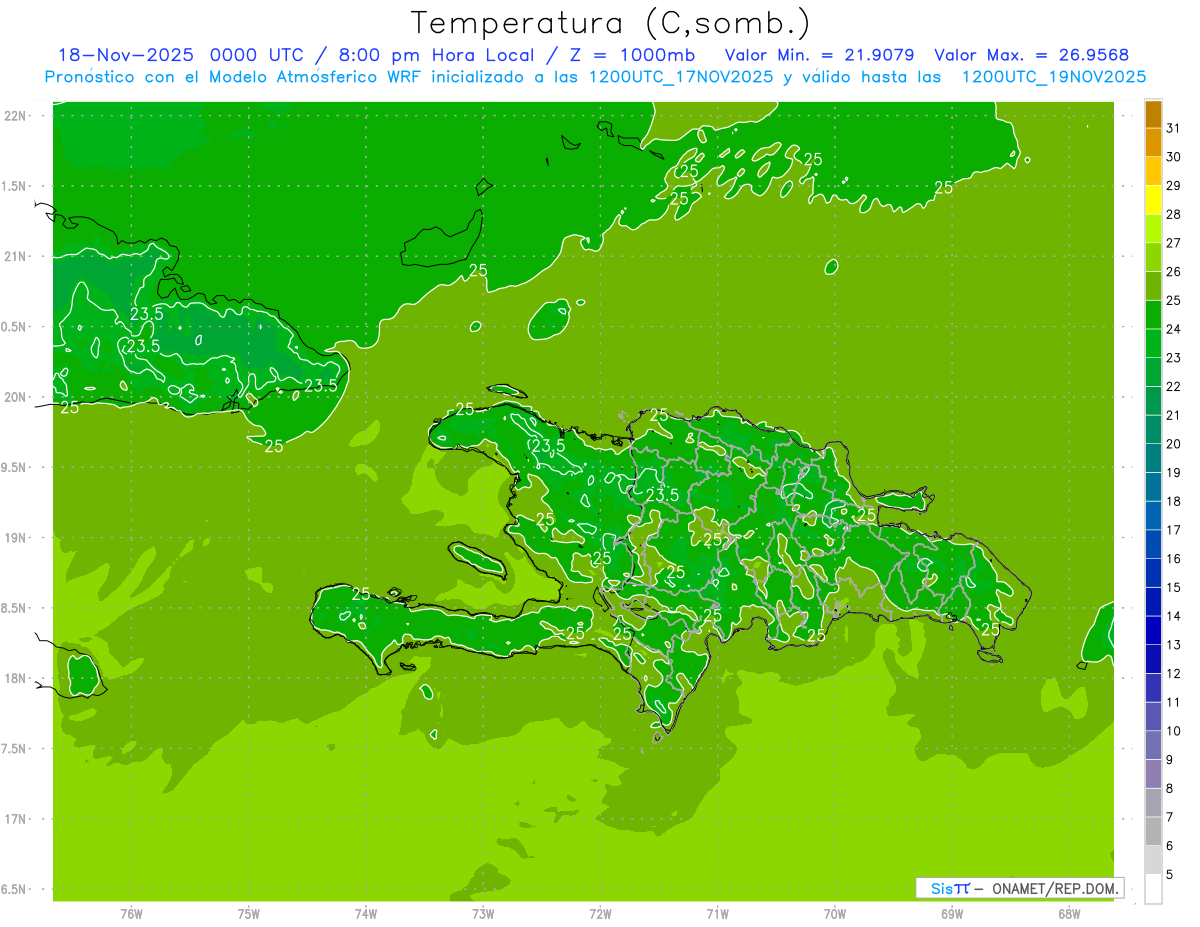Click the legend value '27'

pos(1174,243)
